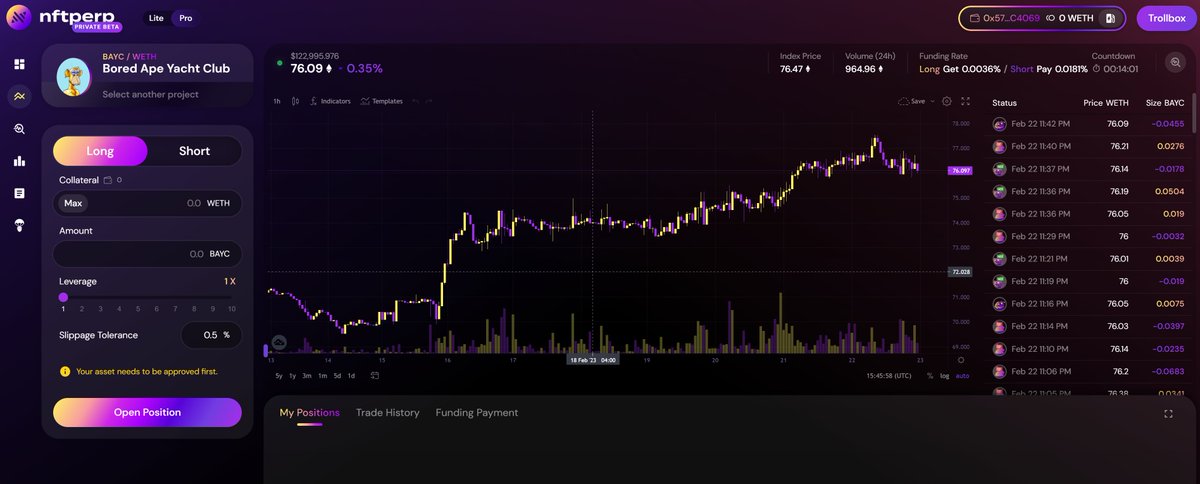Click the Amount BAYC input field
This screenshot has height=484, width=1200.
click(147, 254)
